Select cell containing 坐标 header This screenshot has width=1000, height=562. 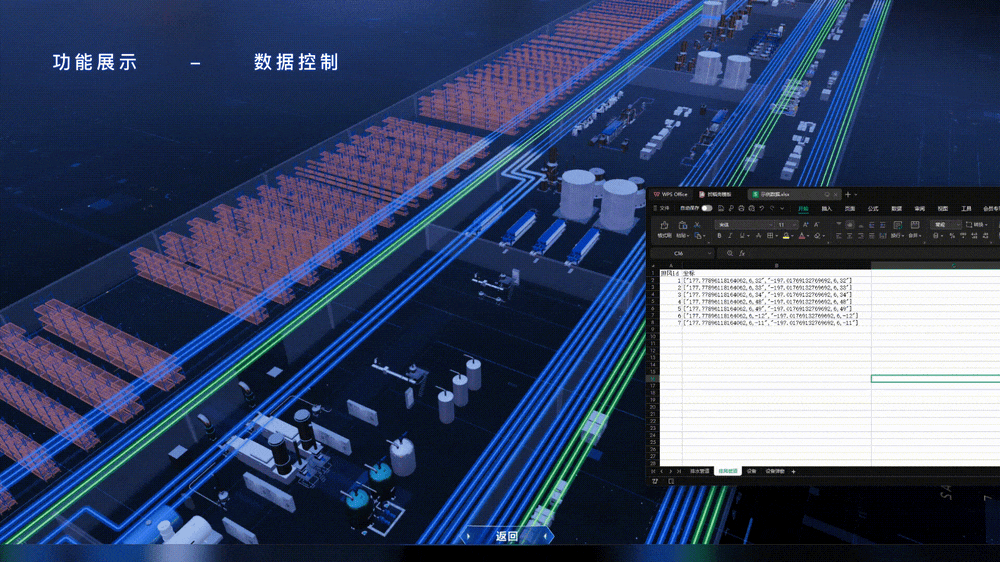(x=776, y=273)
